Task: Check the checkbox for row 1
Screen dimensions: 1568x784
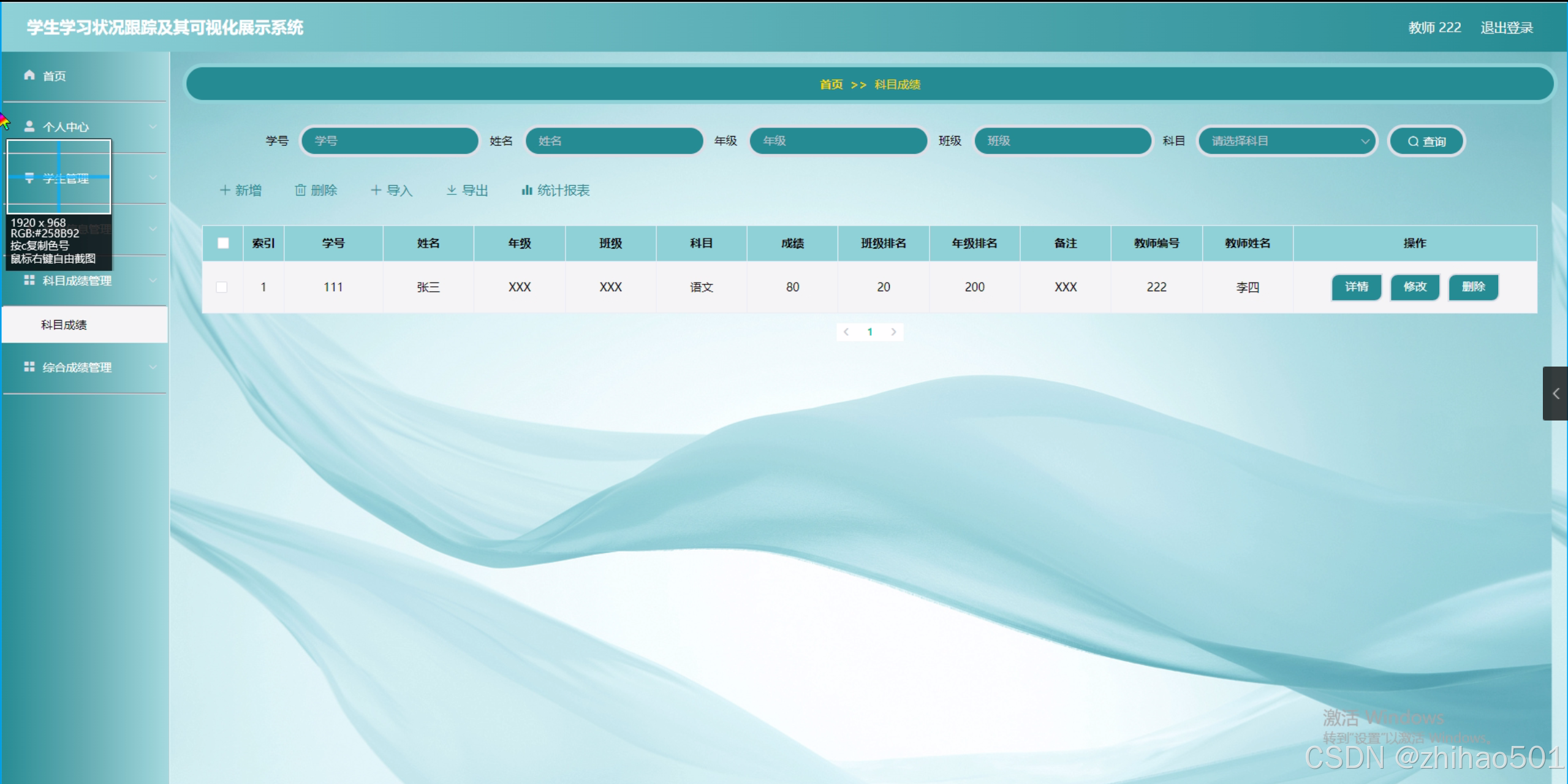Action: pos(222,287)
